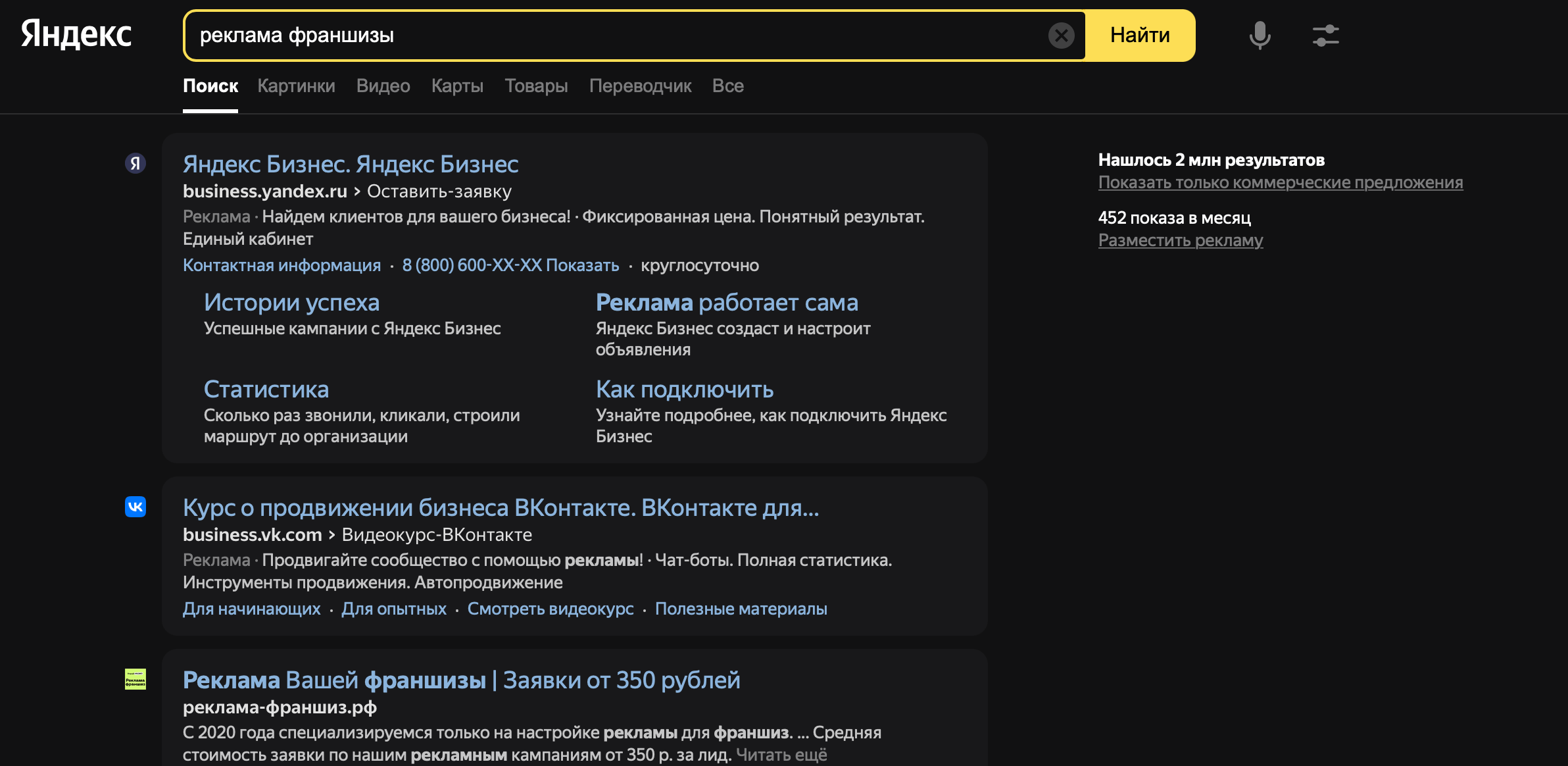Open the 'Реклама работает сама' sitelink

(x=727, y=303)
